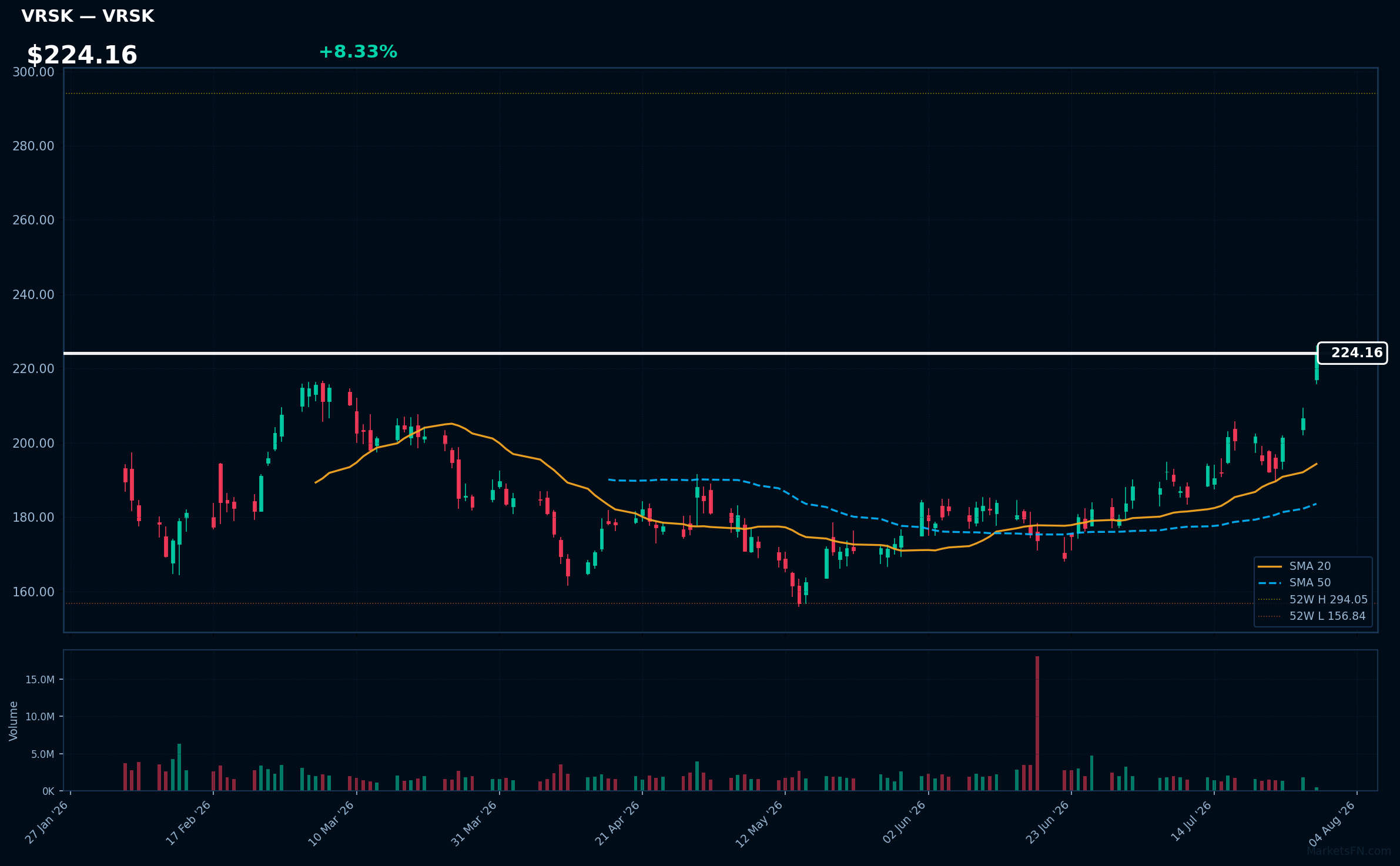This screenshot has width=1400, height=866.
Task: Click the 23 Jun '26 date label
Action: (1047, 822)
